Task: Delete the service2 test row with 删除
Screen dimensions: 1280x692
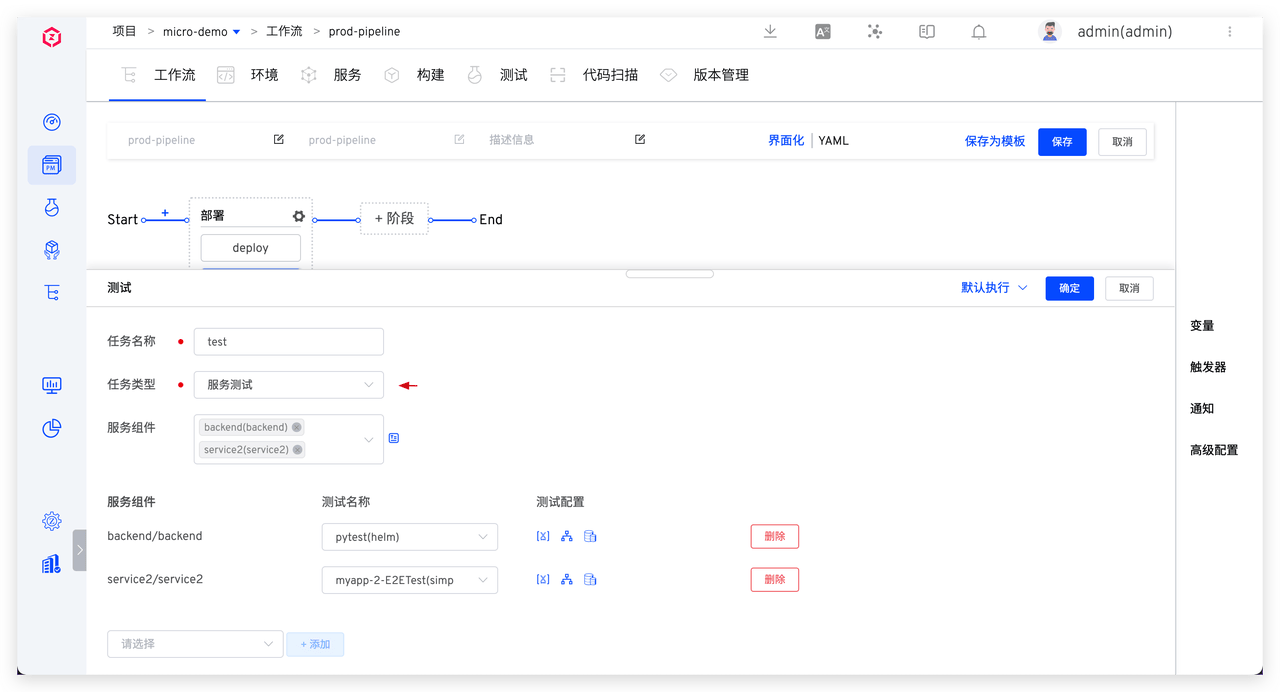Action: (x=774, y=579)
